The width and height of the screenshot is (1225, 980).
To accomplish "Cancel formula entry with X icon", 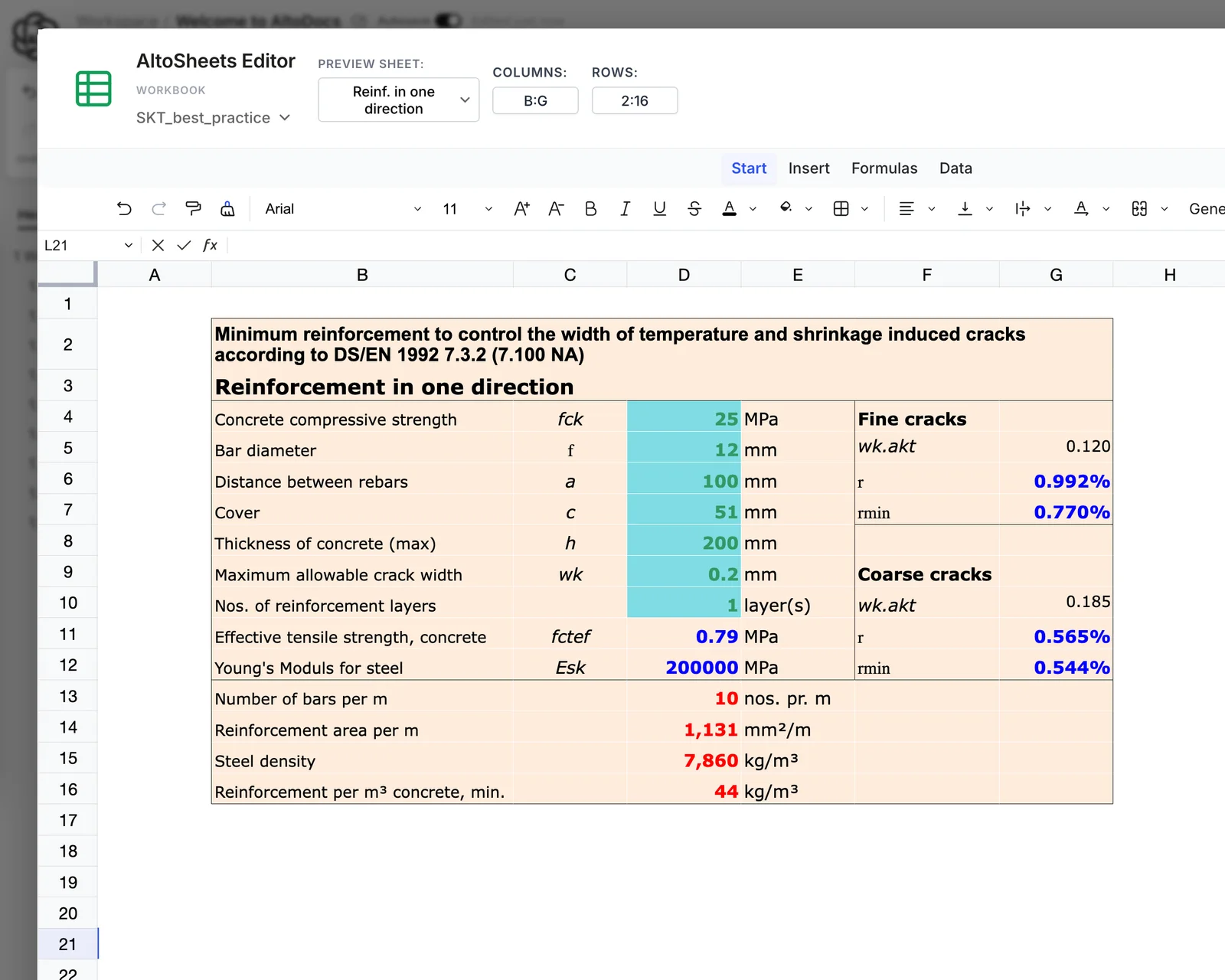I will (x=158, y=245).
